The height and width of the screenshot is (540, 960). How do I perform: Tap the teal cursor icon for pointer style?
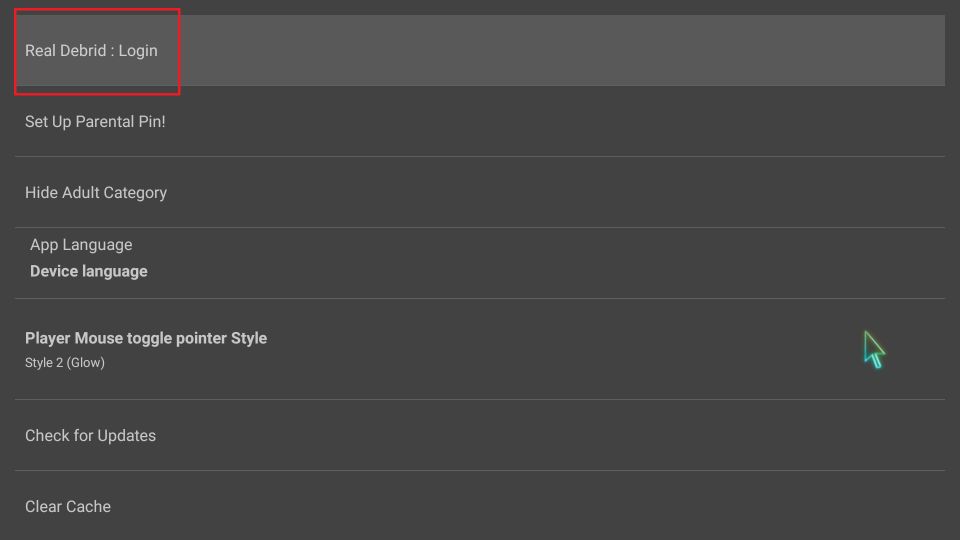click(874, 350)
